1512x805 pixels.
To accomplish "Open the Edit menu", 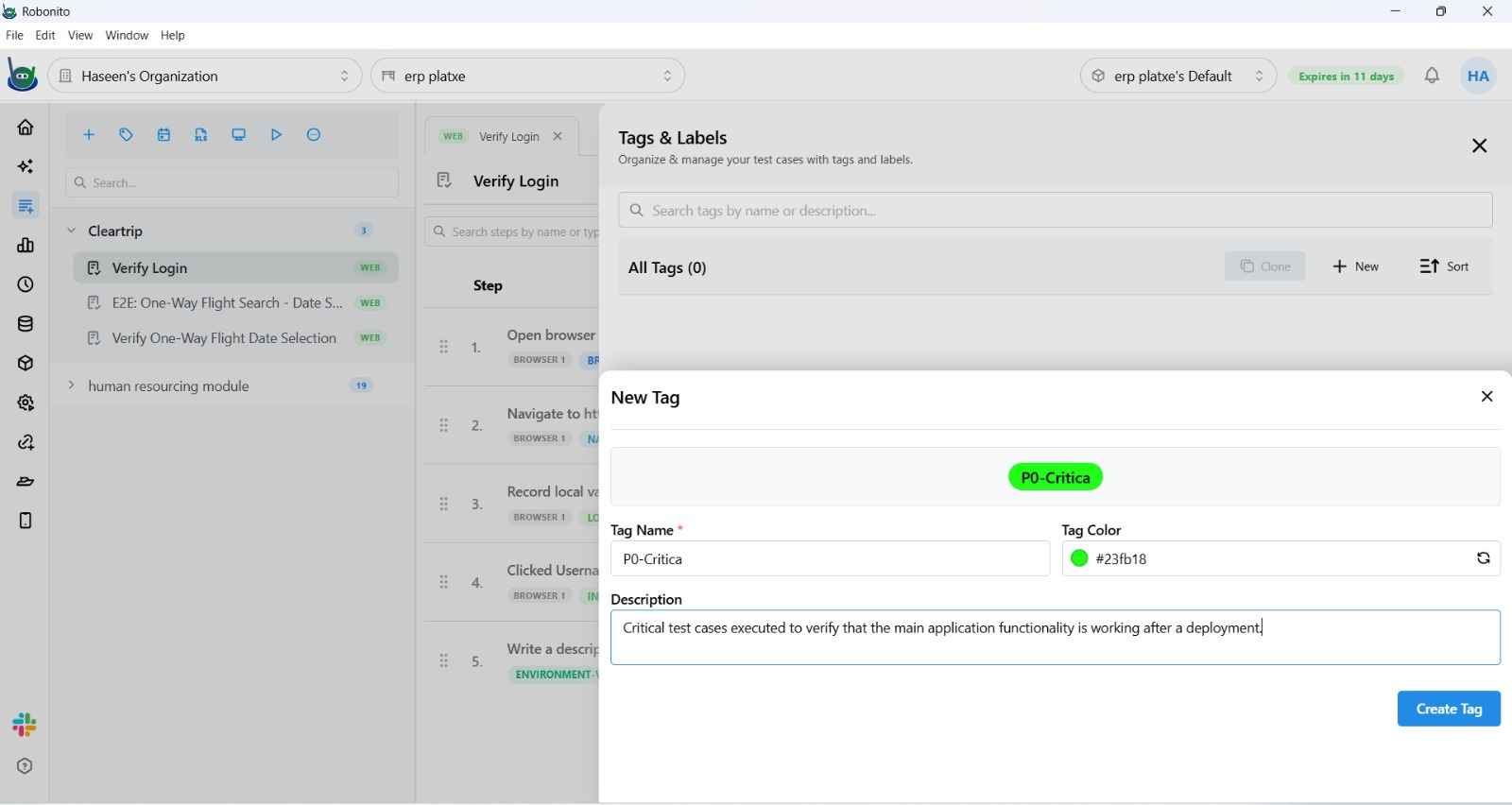I will point(45,35).
